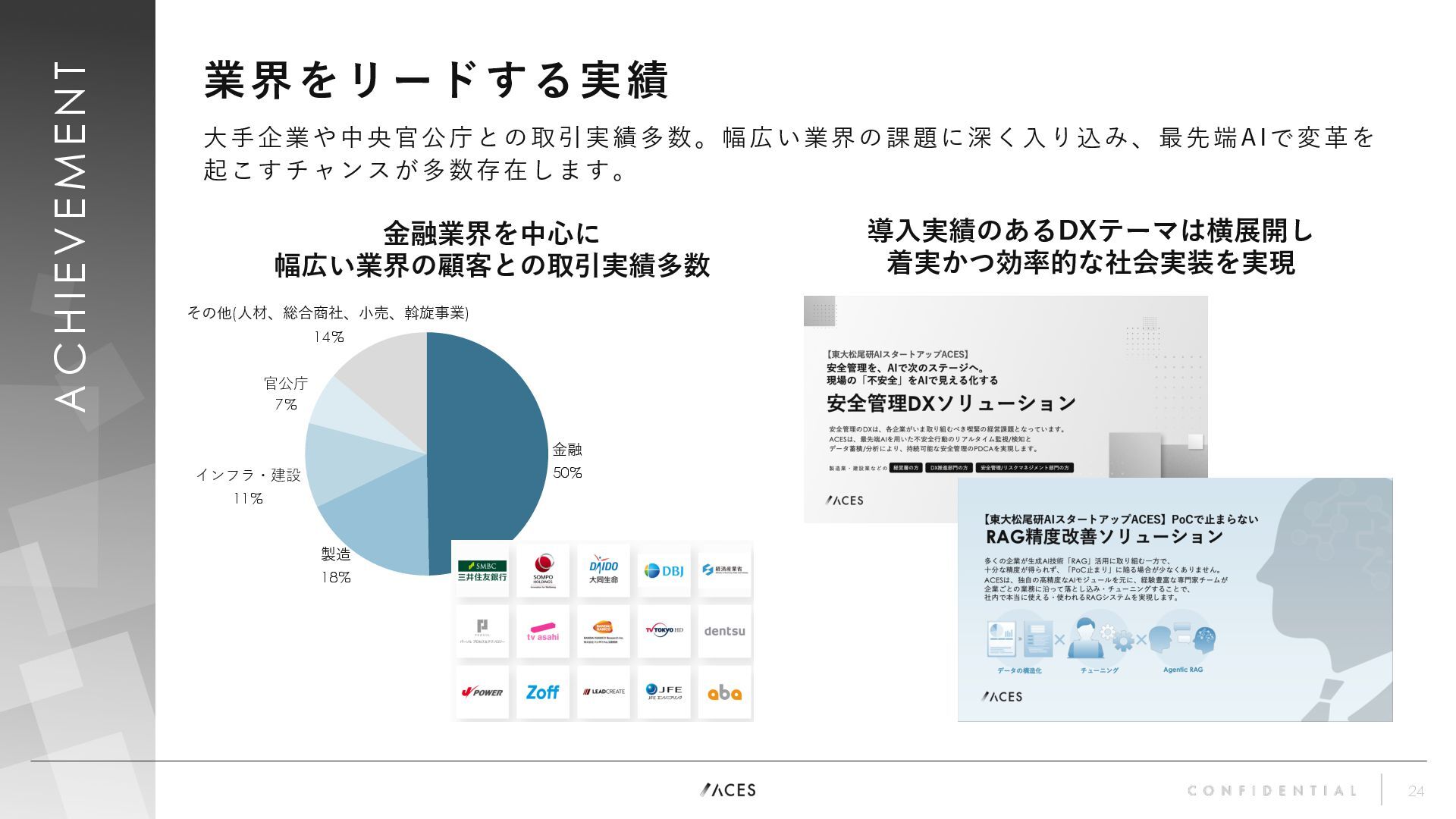Select the JFE Engineering logo tile
Viewport: 1456px width, 819px height.
[x=664, y=692]
